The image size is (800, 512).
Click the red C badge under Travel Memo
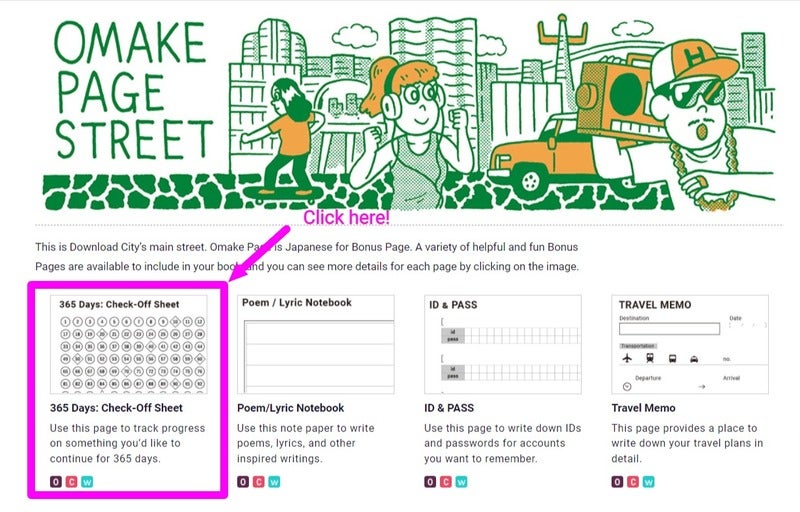point(632,482)
